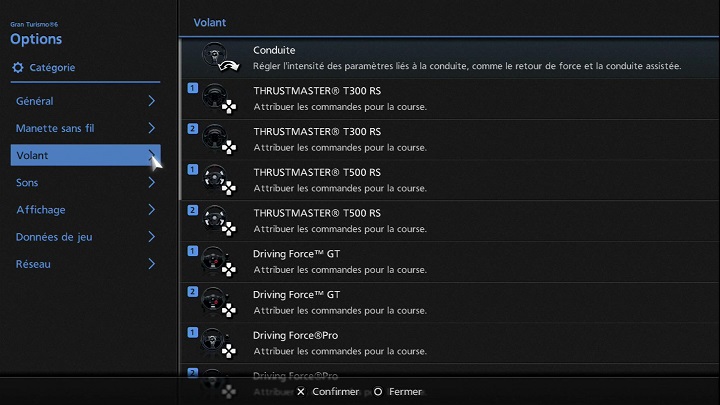Click the Catégorie gear icon
The image size is (720, 405).
tap(17, 68)
